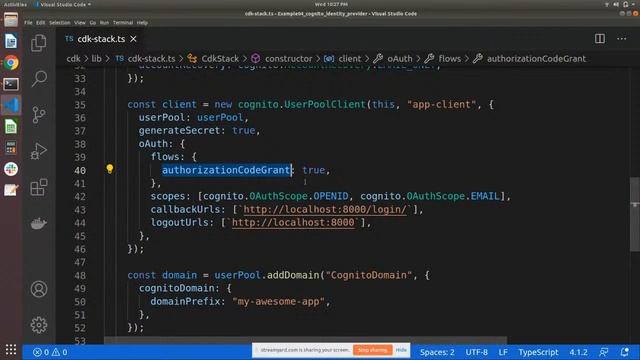640x360 pixels.
Task: Click the callback URL localhost:8000/login link
Action: (325, 209)
